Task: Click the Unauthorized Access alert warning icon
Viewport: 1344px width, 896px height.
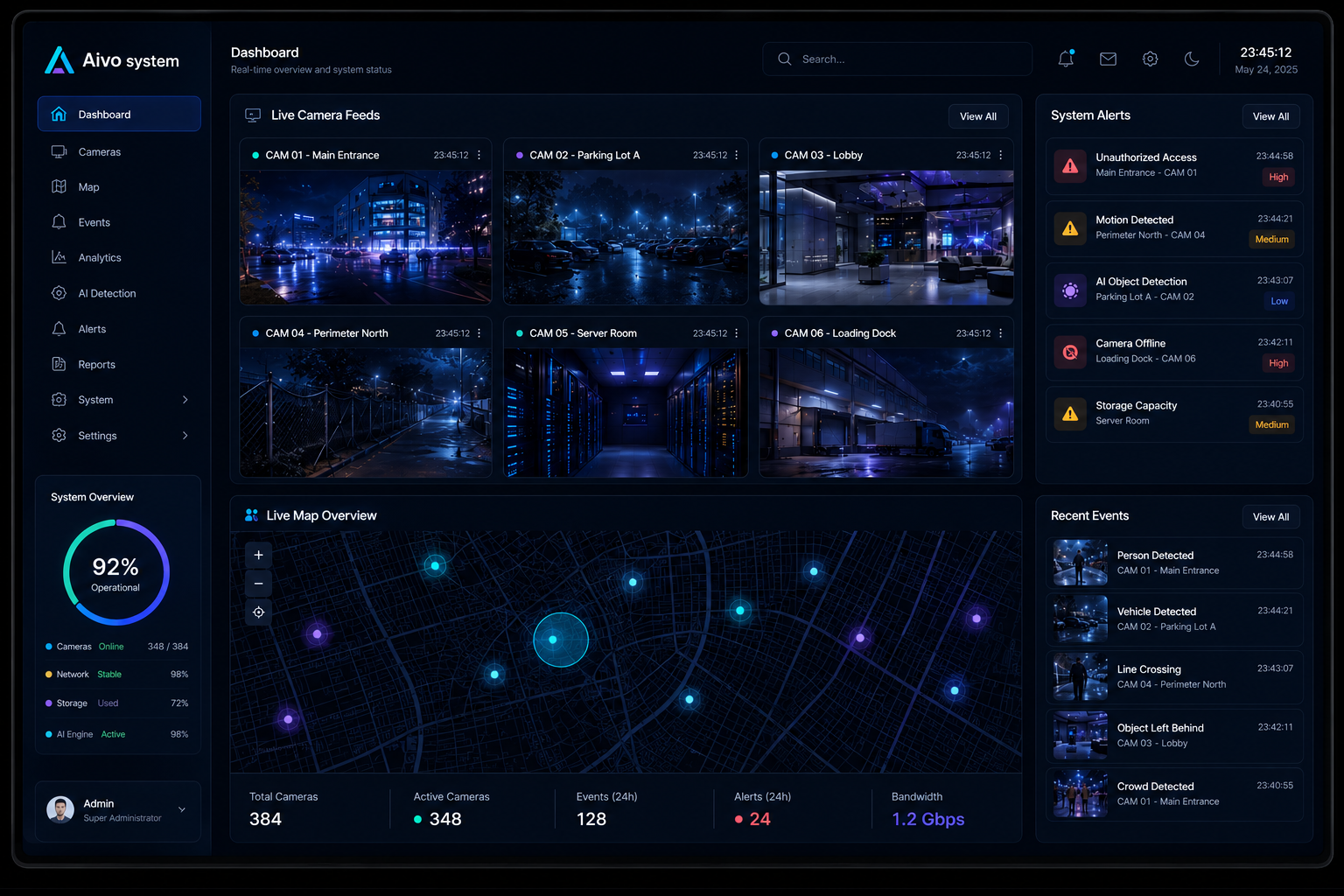Action: [1070, 165]
